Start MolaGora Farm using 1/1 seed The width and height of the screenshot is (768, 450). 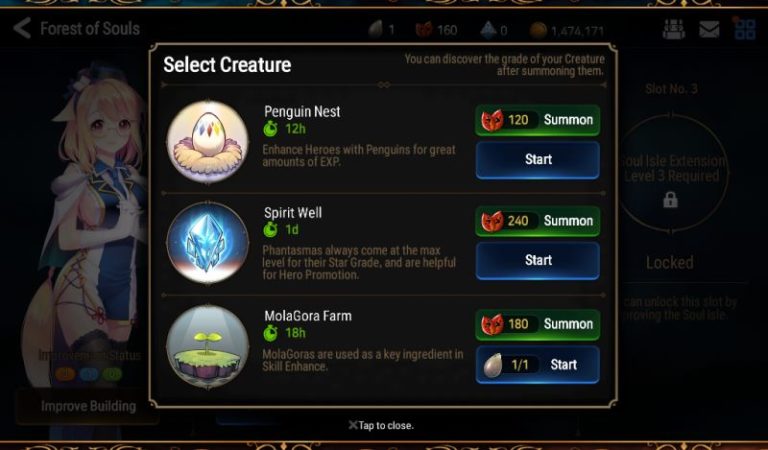537,365
